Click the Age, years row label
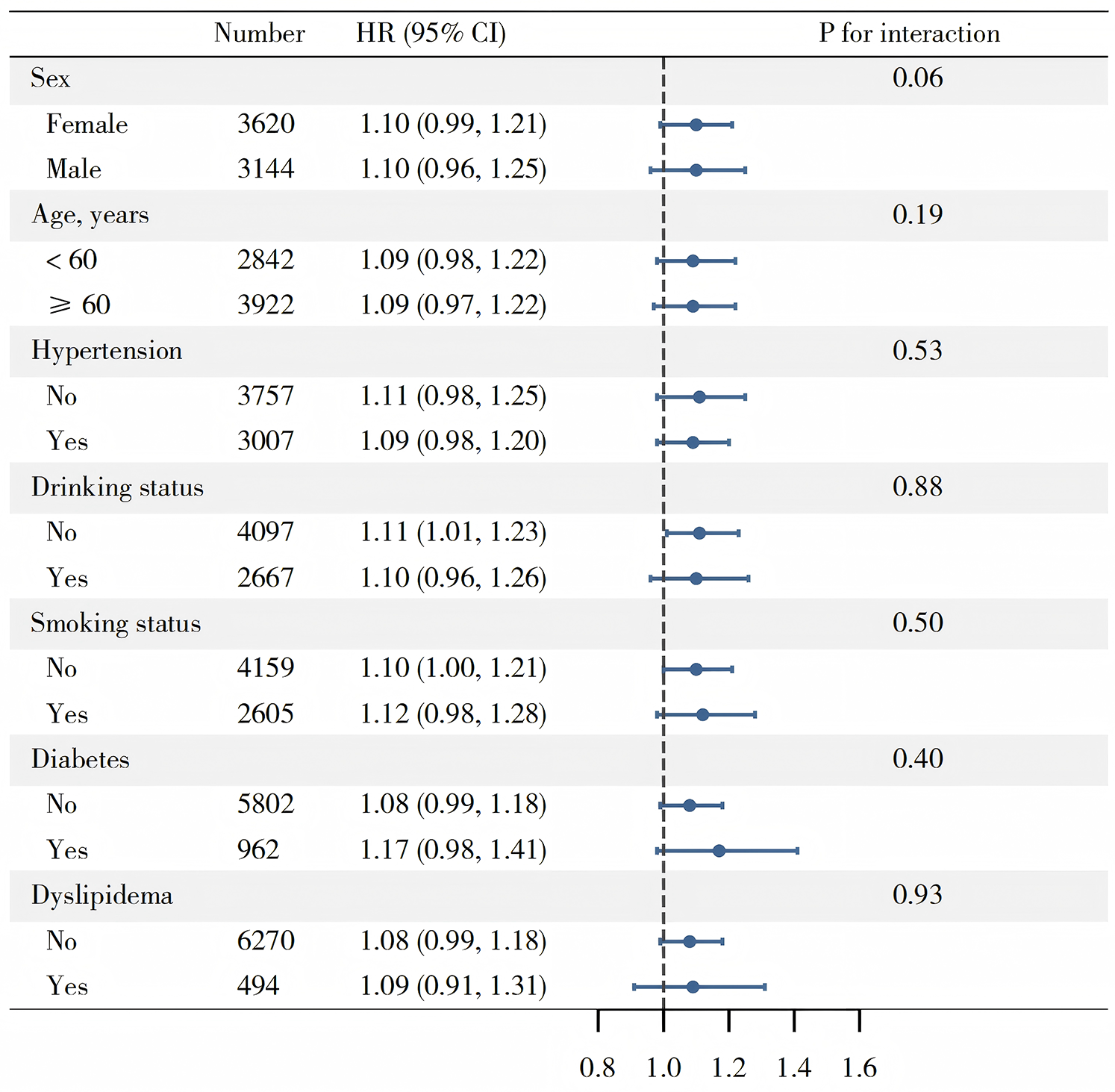The height and width of the screenshot is (1092, 1115). [90, 215]
